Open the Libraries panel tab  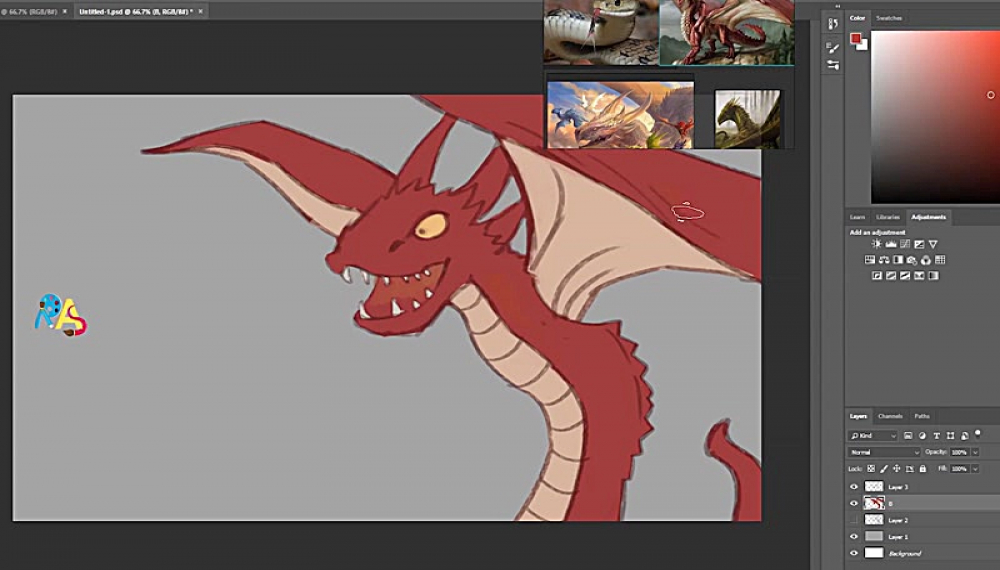coord(887,217)
